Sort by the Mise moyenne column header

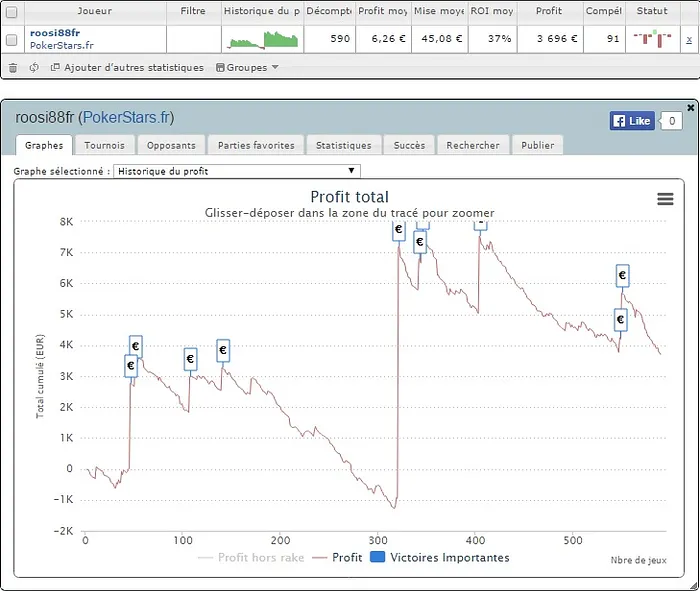(439, 11)
